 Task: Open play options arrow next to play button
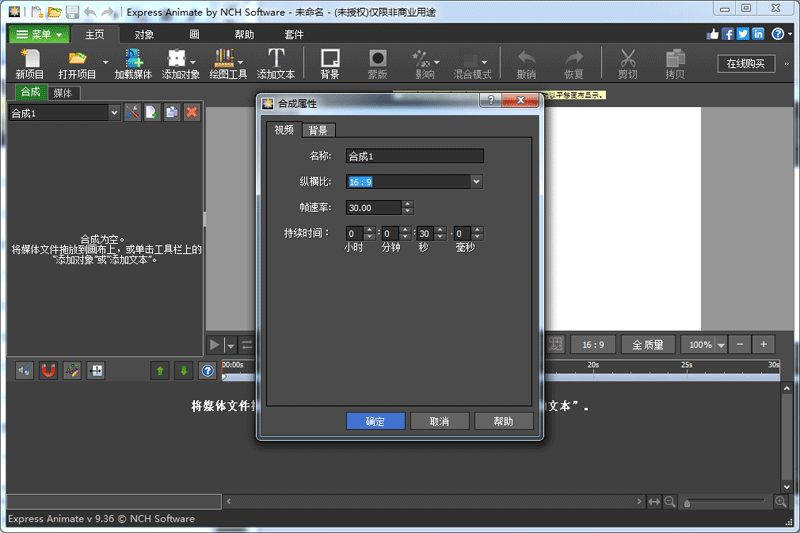tap(231, 346)
